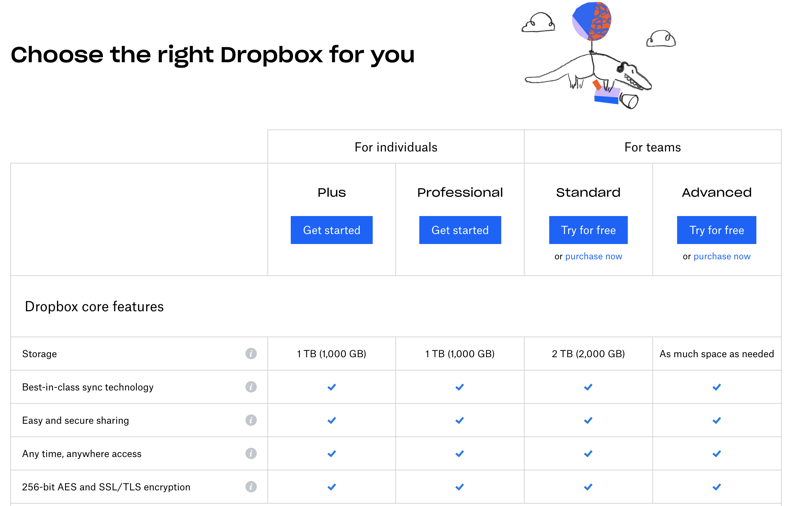This screenshot has width=792, height=506.
Task: Click the info icon next to Storage
Action: pyautogui.click(x=251, y=353)
